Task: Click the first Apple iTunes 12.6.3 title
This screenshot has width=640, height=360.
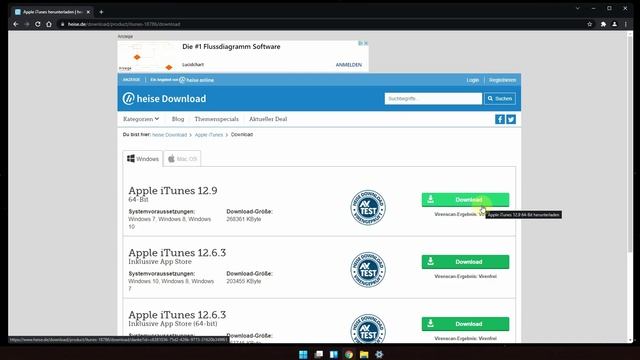Action: [x=177, y=253]
